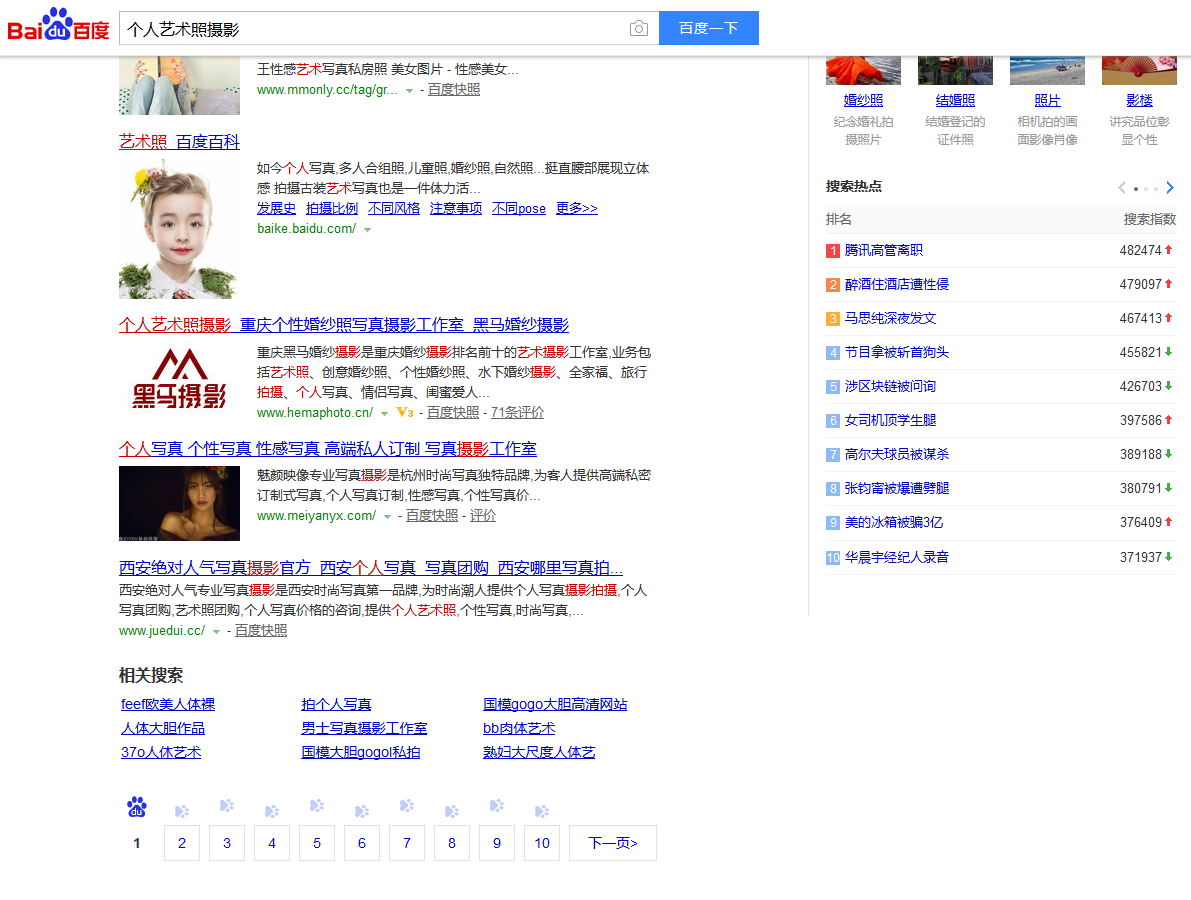1191x900 pixels.
Task: Click 更多>> link in Baike result
Action: [577, 208]
